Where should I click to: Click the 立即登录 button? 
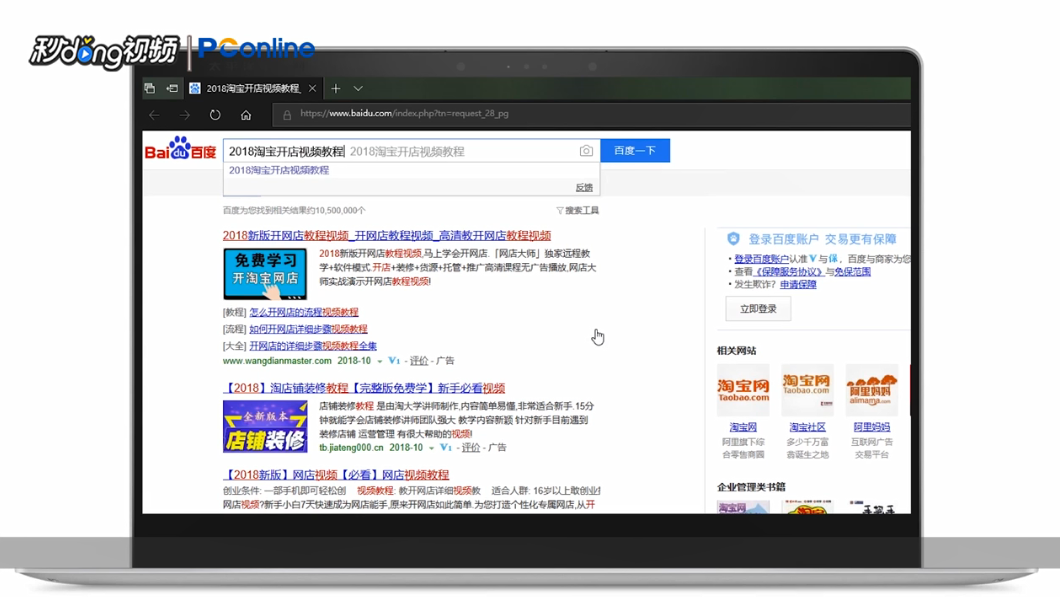point(758,309)
